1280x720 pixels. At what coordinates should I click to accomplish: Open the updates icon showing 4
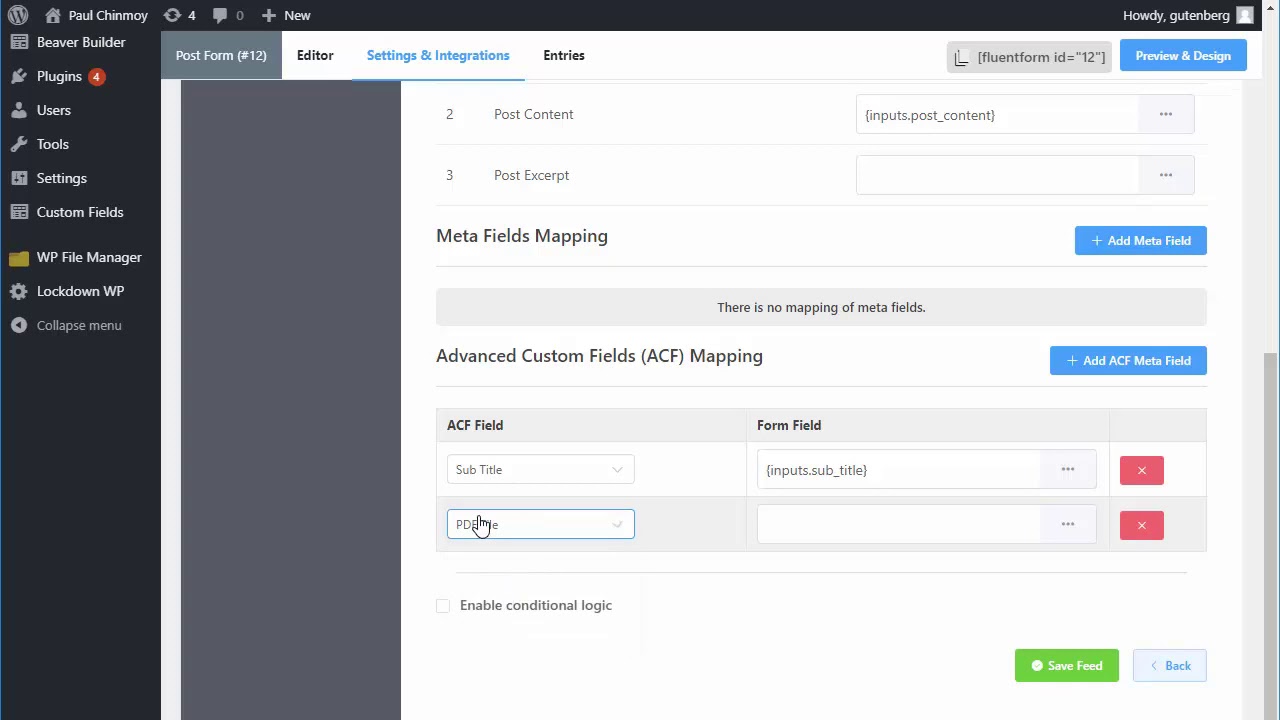[x=172, y=15]
